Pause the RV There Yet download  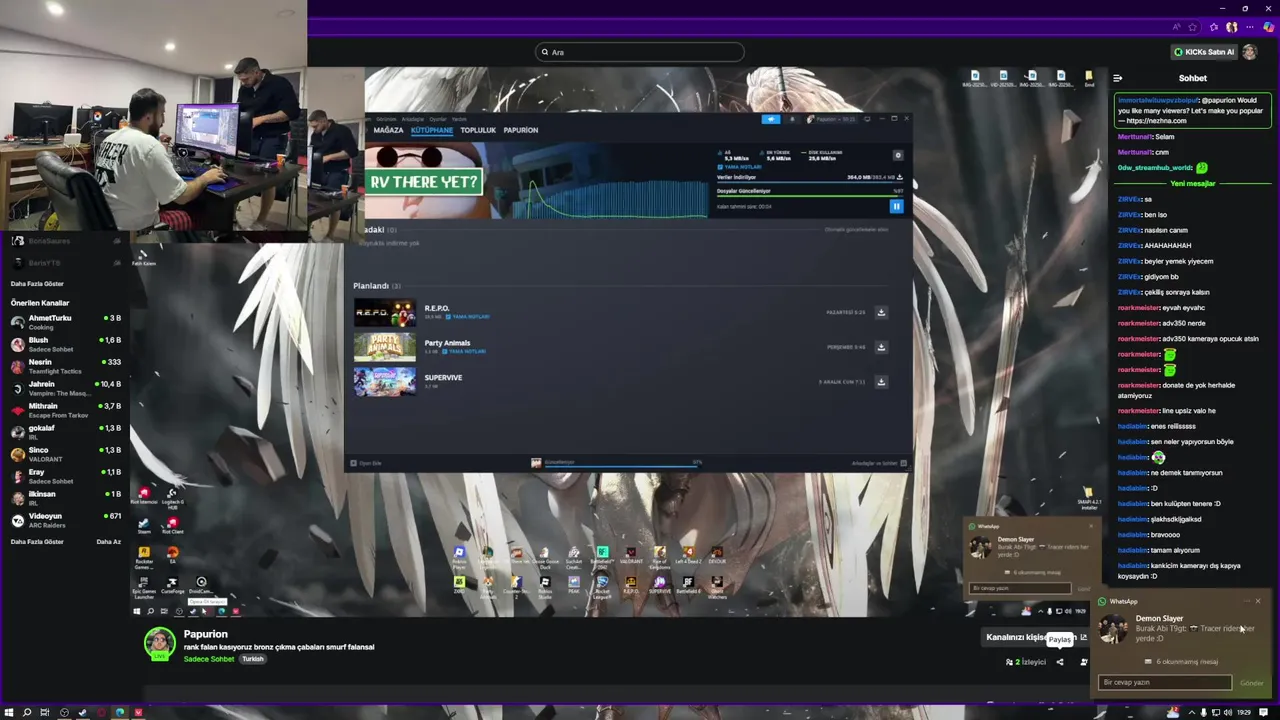point(896,206)
